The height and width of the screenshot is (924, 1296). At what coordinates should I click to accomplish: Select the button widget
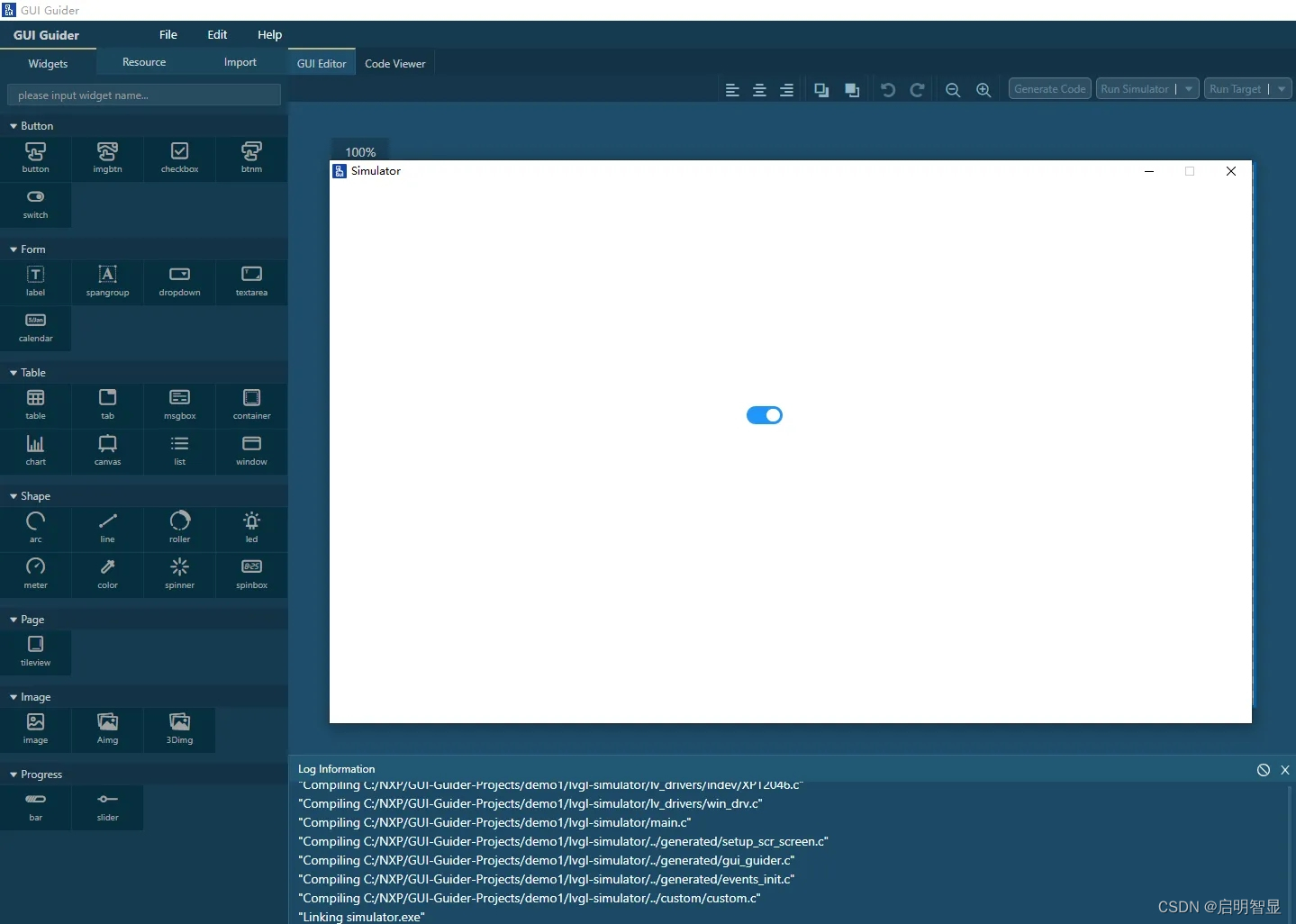coord(36,158)
